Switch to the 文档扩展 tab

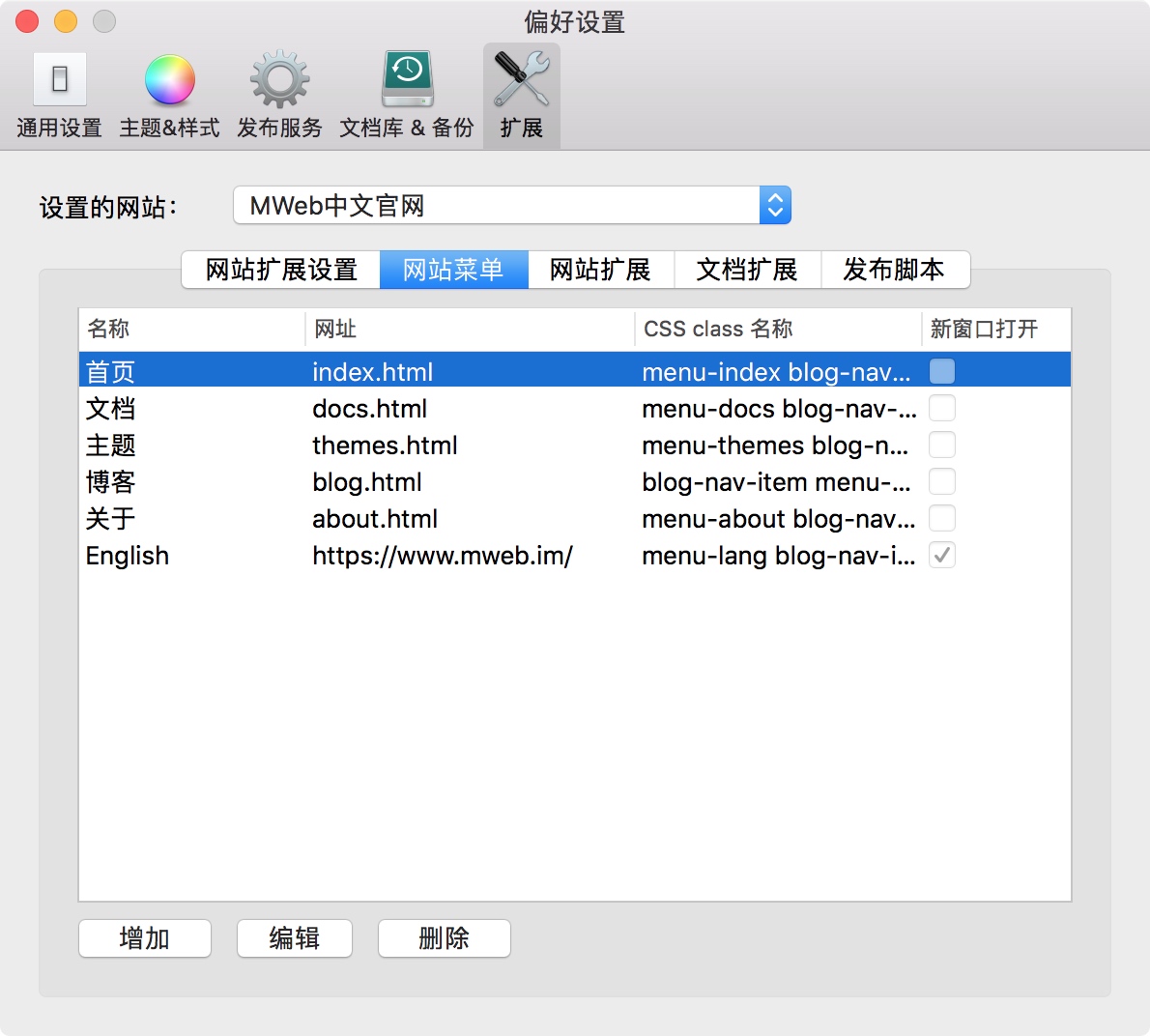click(747, 270)
